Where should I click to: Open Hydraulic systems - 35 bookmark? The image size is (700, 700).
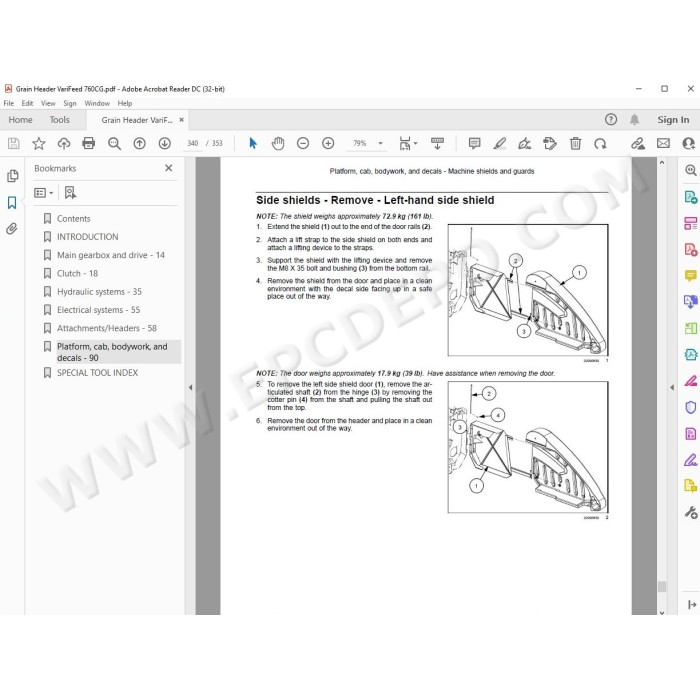pos(99,292)
